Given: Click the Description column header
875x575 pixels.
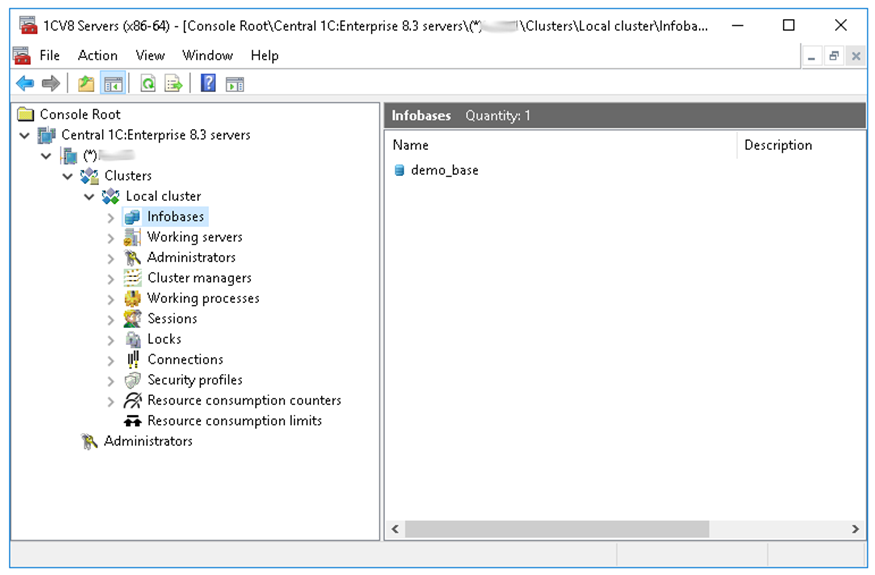Looking at the screenshot, I should 790,145.
